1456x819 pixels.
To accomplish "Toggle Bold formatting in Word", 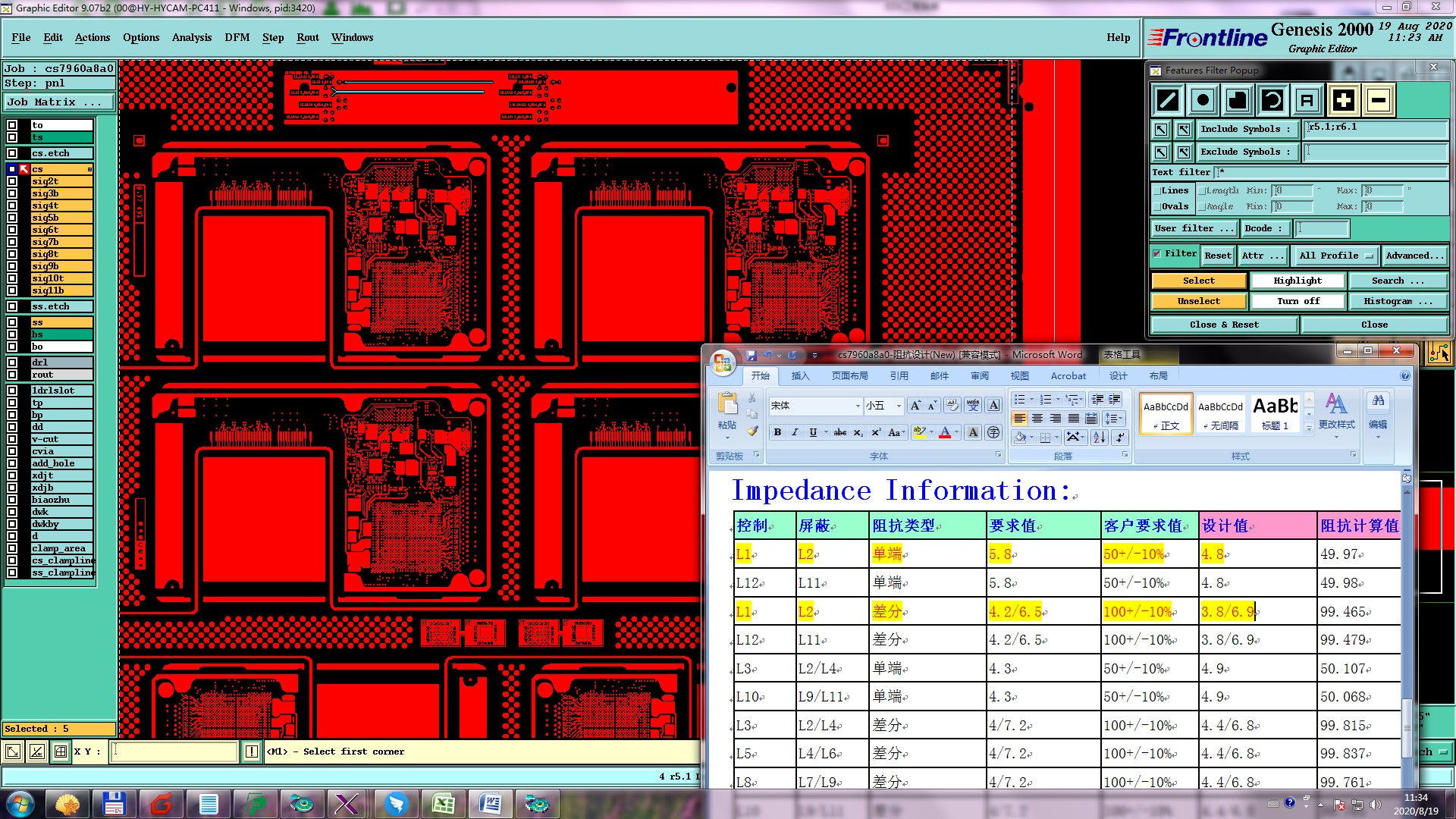I will 777,432.
